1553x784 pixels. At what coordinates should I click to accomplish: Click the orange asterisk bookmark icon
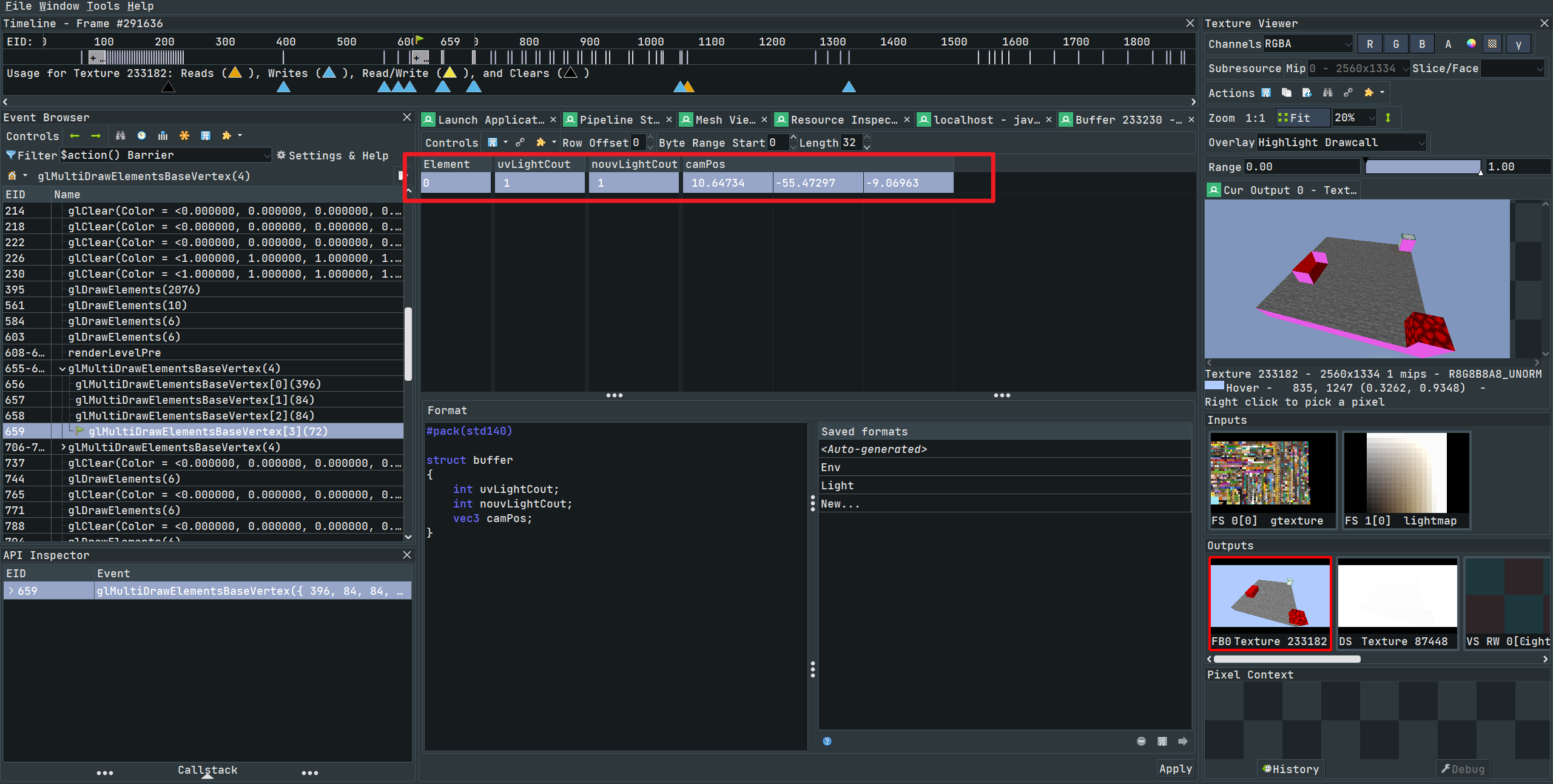[x=184, y=136]
